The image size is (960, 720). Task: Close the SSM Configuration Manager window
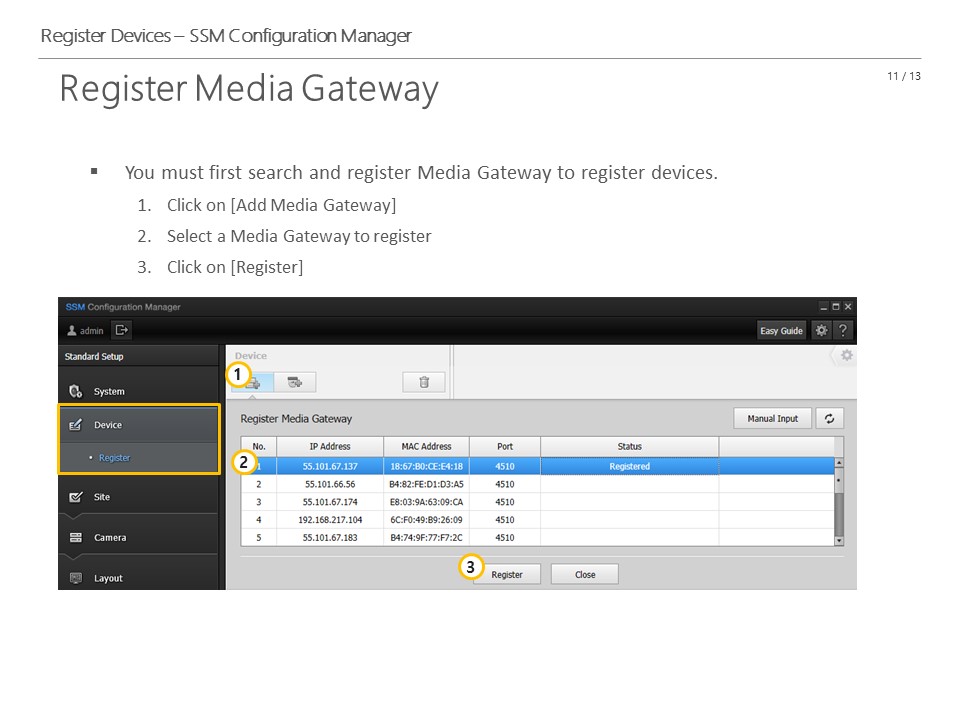click(848, 307)
